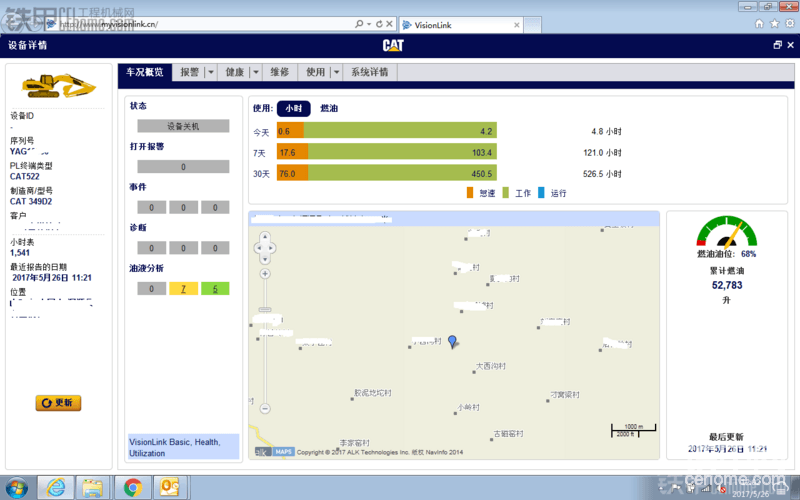Click the green oil analysis count 5
This screenshot has height=500, width=800.
tap(215, 289)
